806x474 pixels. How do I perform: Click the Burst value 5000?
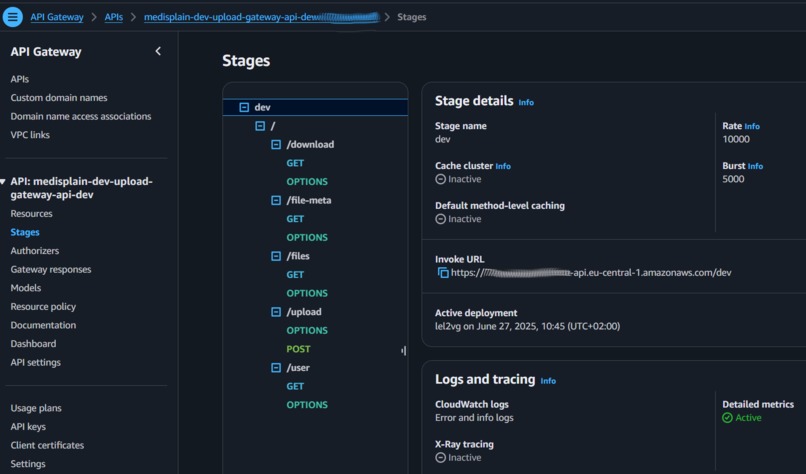coord(733,179)
